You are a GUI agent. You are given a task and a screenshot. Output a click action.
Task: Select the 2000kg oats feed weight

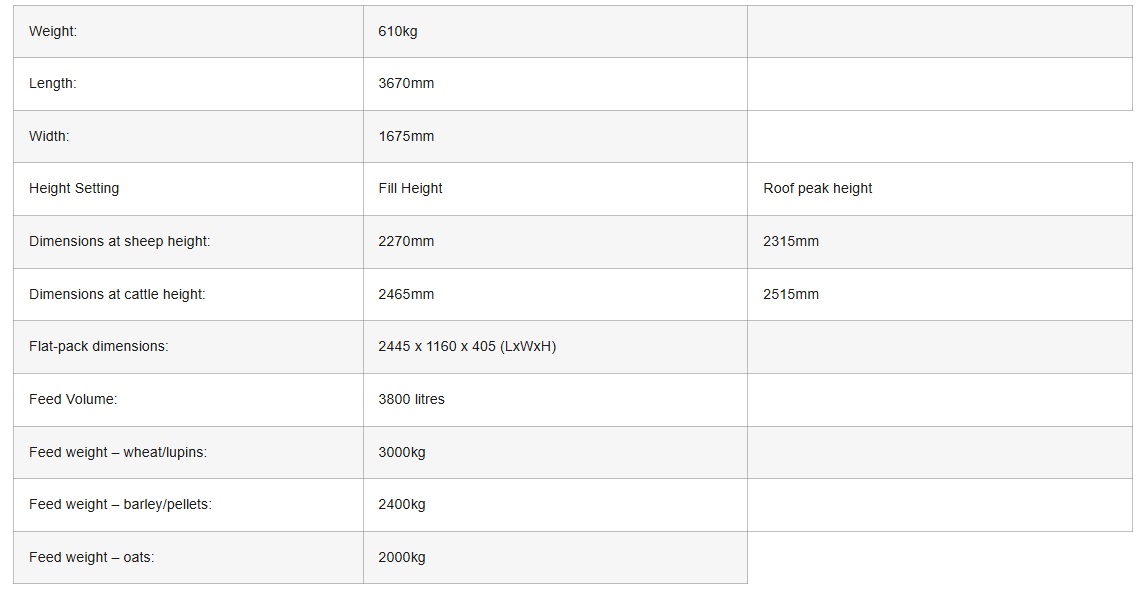pyautogui.click(x=402, y=557)
